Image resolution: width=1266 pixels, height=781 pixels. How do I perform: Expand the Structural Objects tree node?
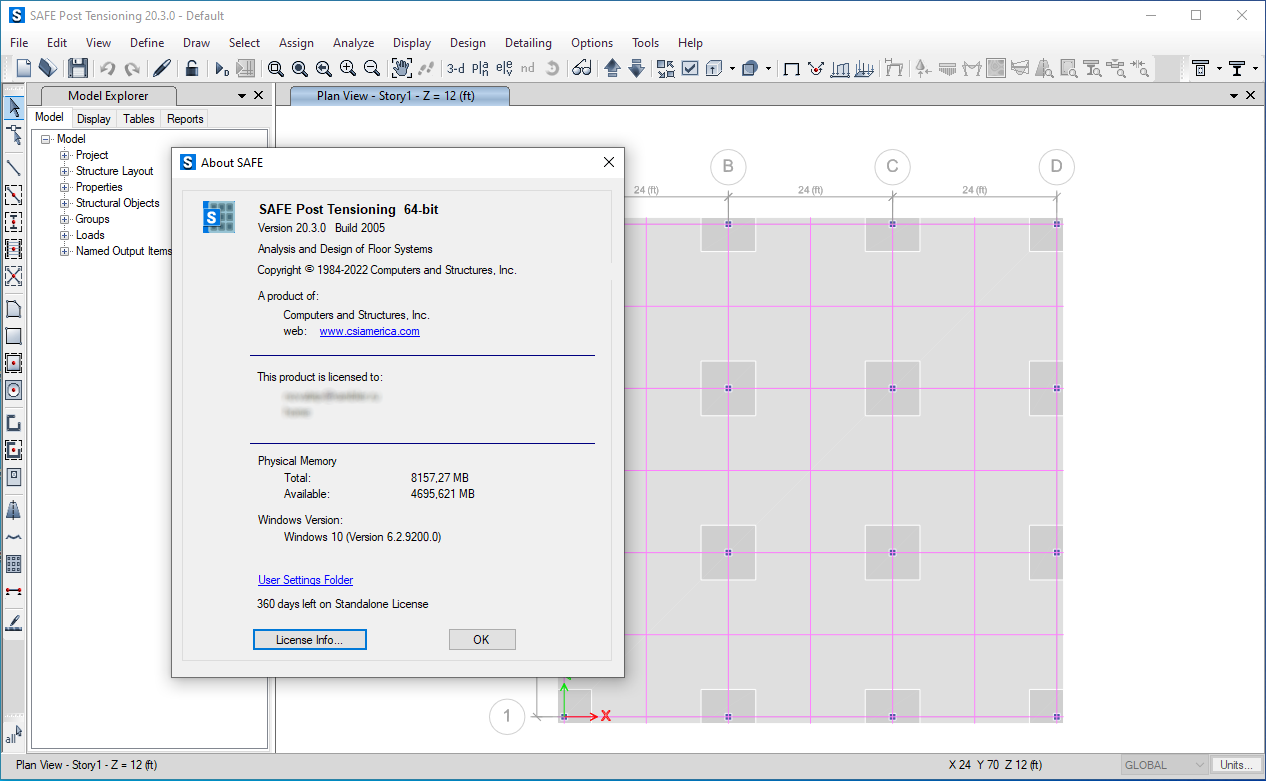pos(65,203)
